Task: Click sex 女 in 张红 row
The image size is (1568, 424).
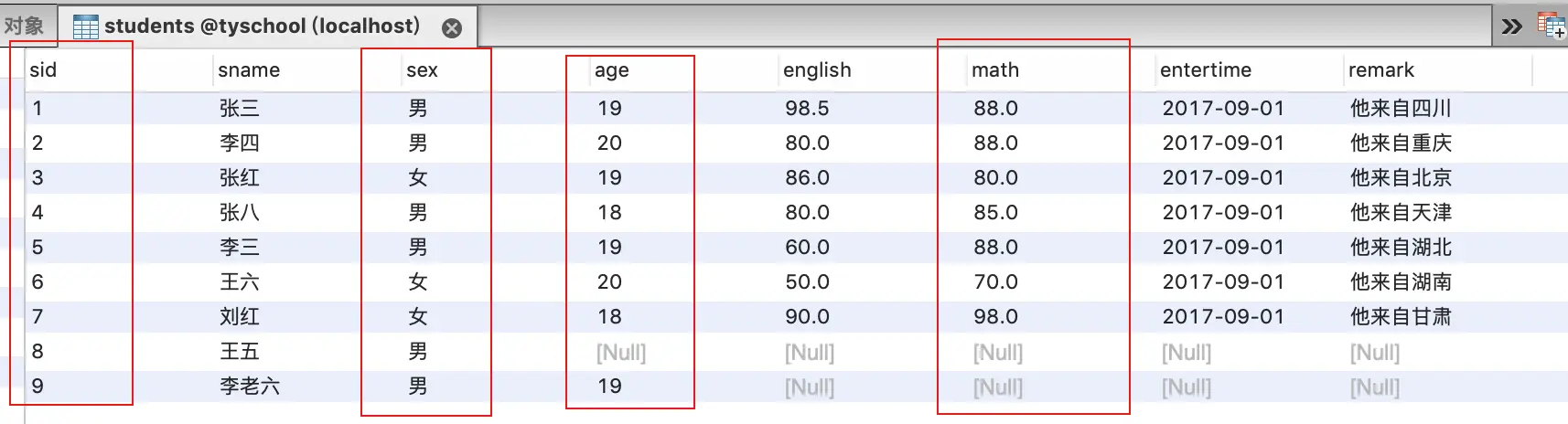Action: click(418, 178)
